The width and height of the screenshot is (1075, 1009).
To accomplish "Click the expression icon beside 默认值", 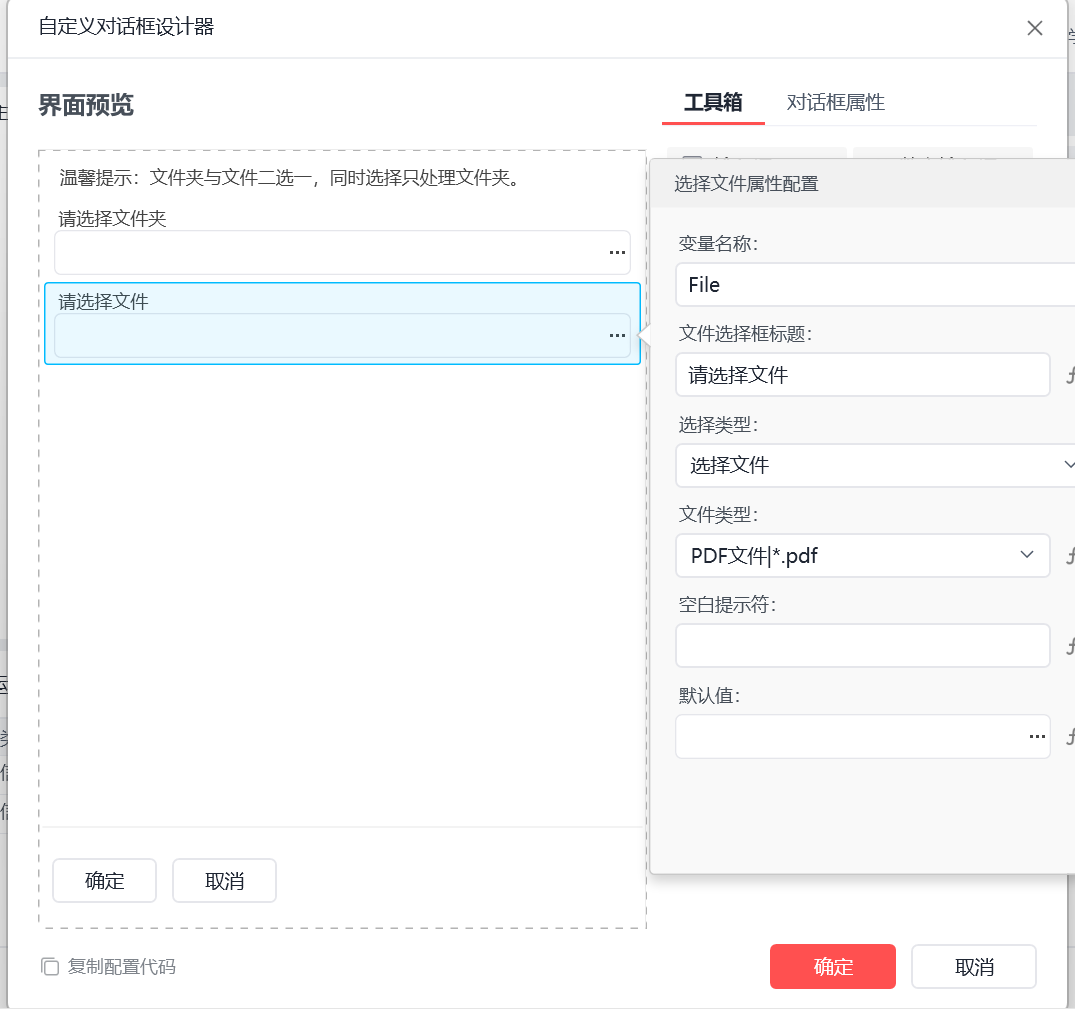I will pyautogui.click(x=1069, y=737).
